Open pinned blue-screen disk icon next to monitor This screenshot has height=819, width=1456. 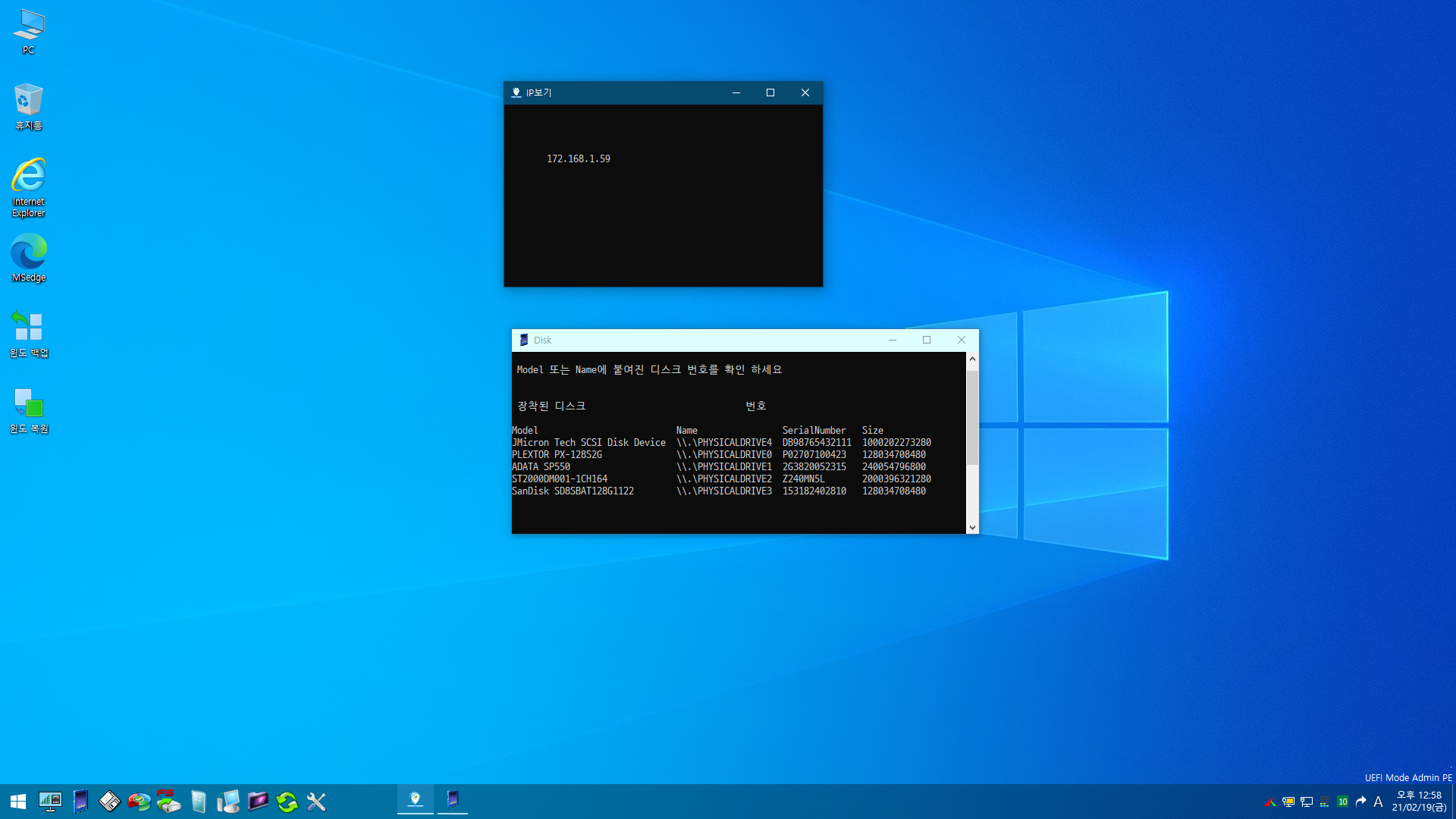[80, 802]
